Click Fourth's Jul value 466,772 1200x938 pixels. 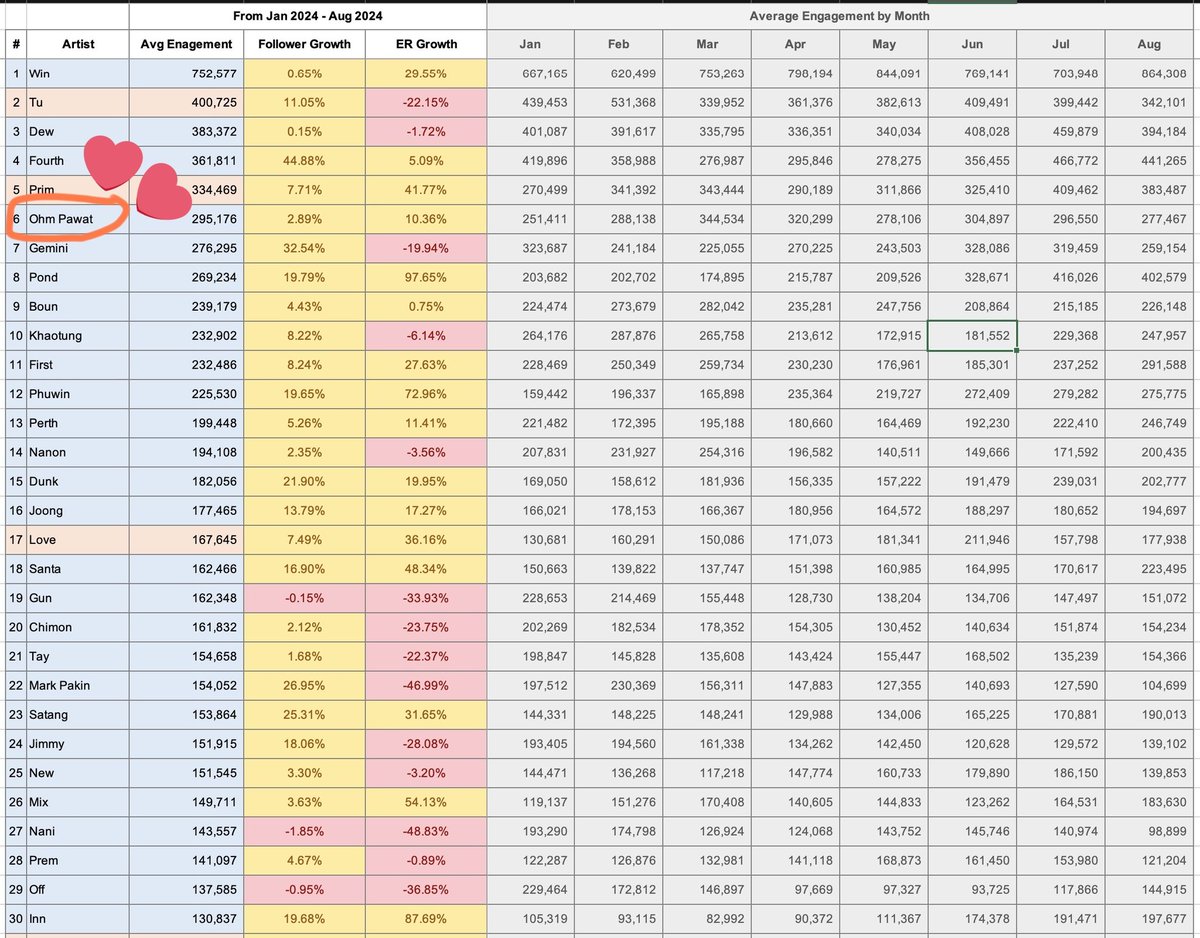(1061, 160)
